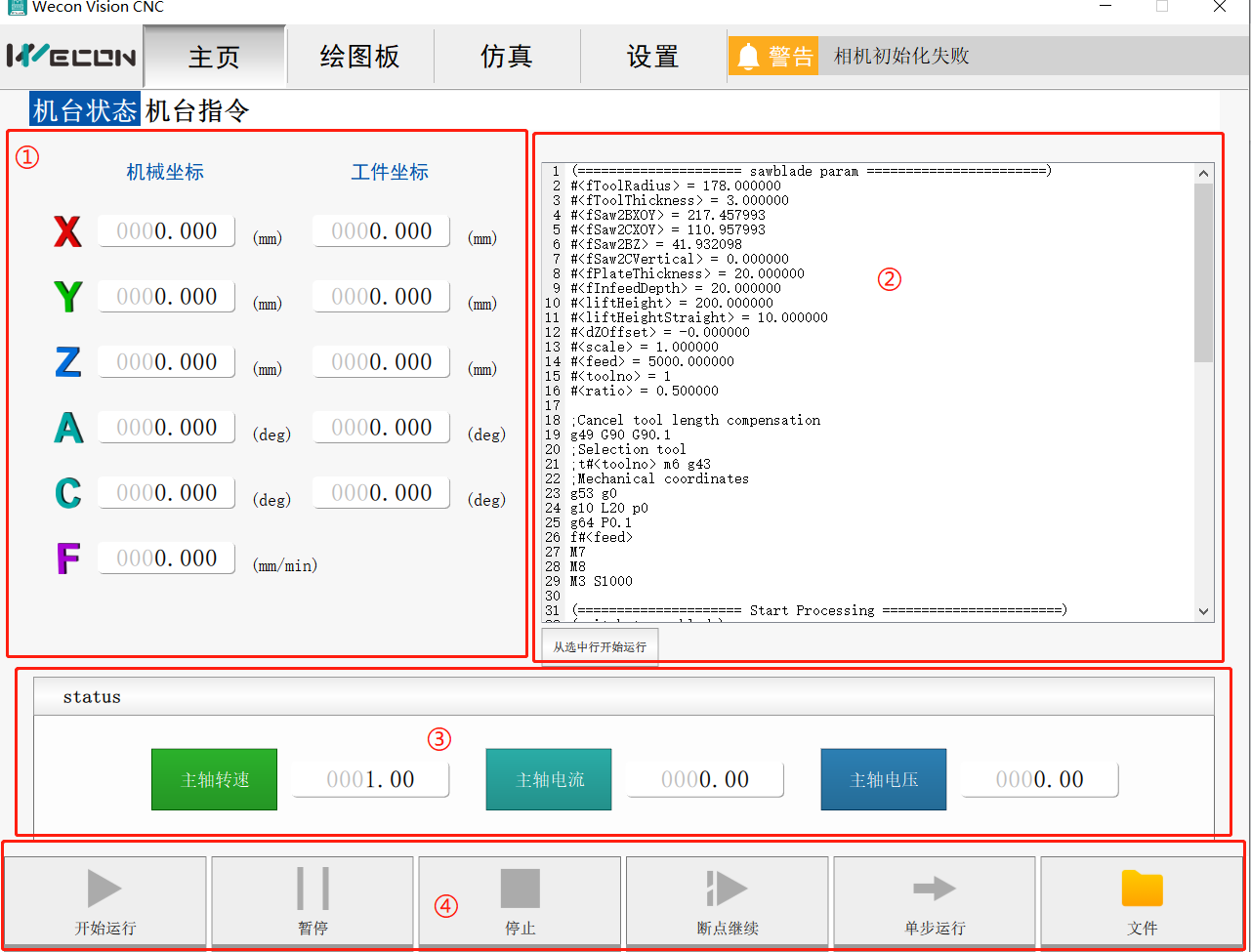This screenshot has height=952, width=1251.
Task: Click the F feed rate value field
Action: tap(166, 559)
